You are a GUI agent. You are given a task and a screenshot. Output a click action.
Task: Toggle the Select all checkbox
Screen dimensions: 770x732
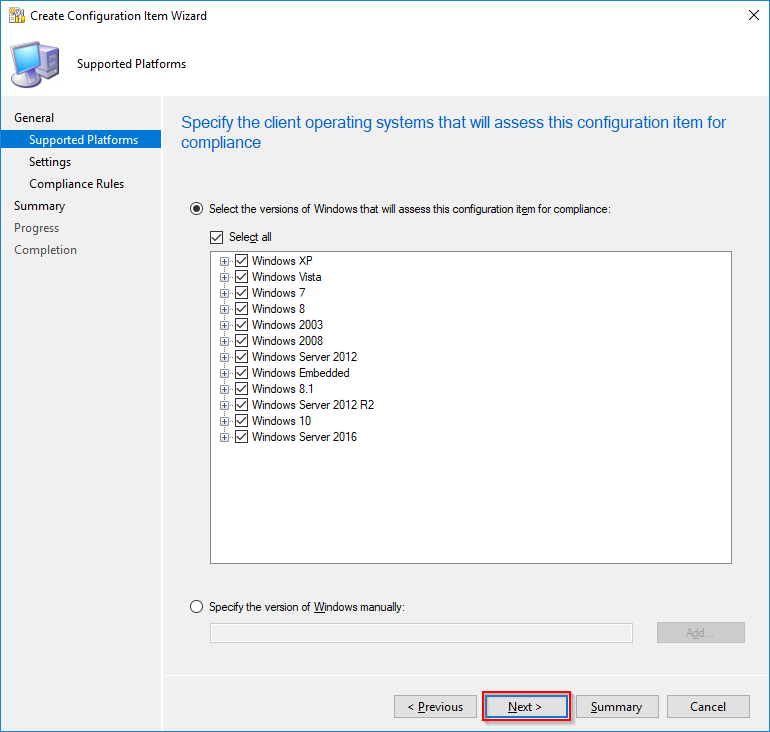point(217,237)
